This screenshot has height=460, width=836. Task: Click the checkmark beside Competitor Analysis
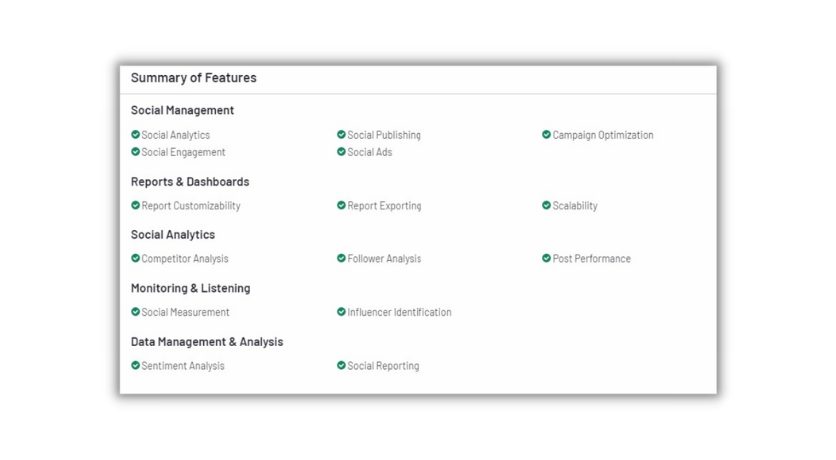click(x=136, y=259)
